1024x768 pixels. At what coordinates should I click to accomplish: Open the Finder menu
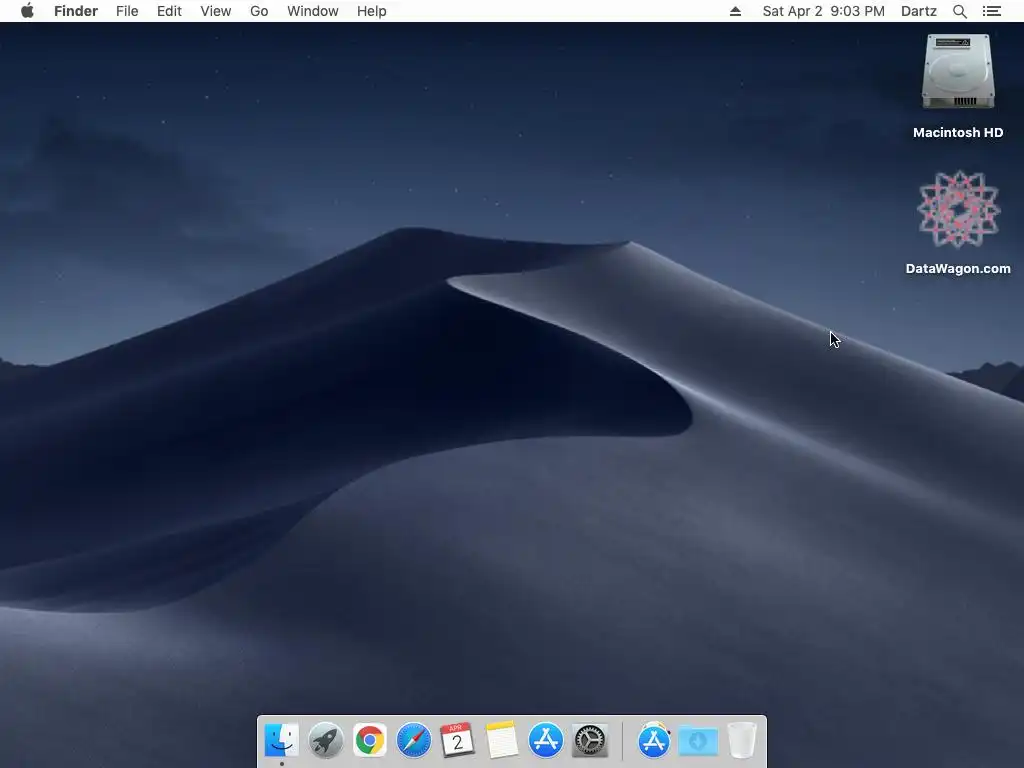(x=76, y=11)
